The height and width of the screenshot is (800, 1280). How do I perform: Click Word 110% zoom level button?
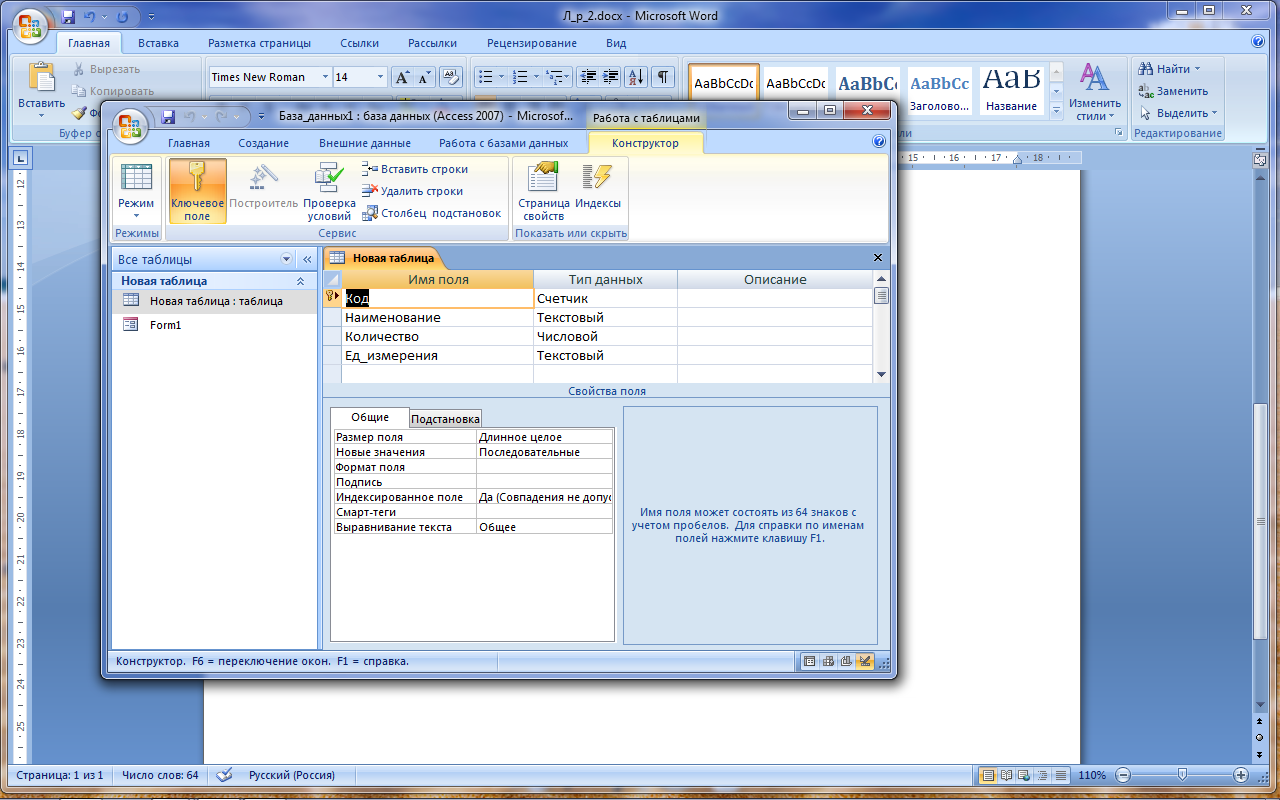click(x=1093, y=775)
